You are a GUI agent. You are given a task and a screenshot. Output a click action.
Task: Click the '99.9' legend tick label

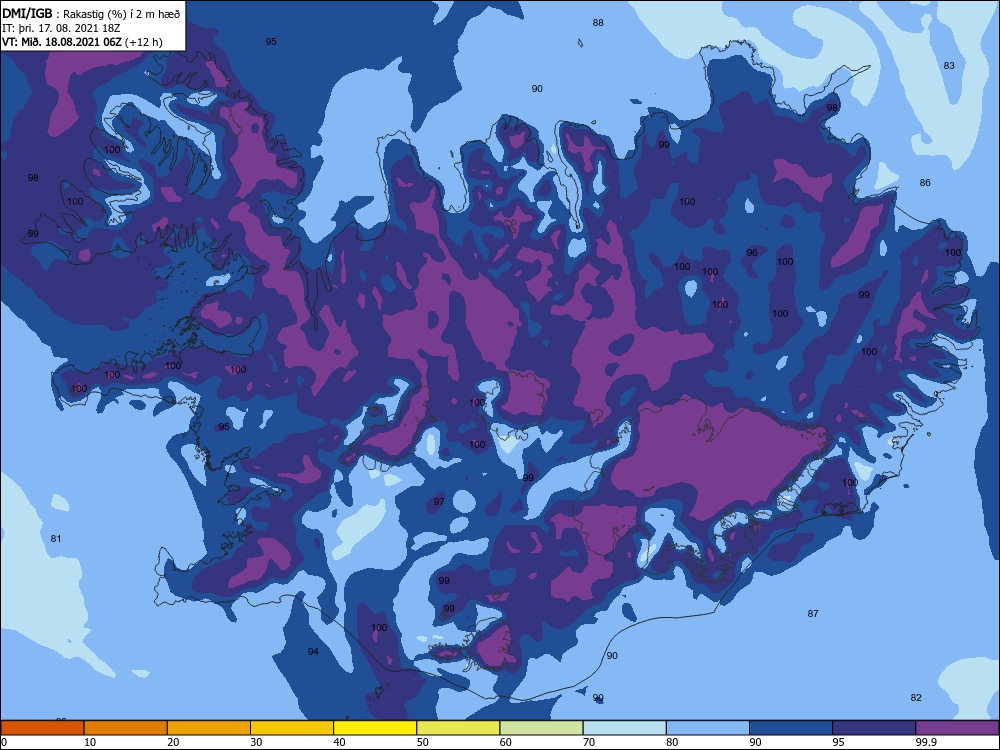click(925, 742)
